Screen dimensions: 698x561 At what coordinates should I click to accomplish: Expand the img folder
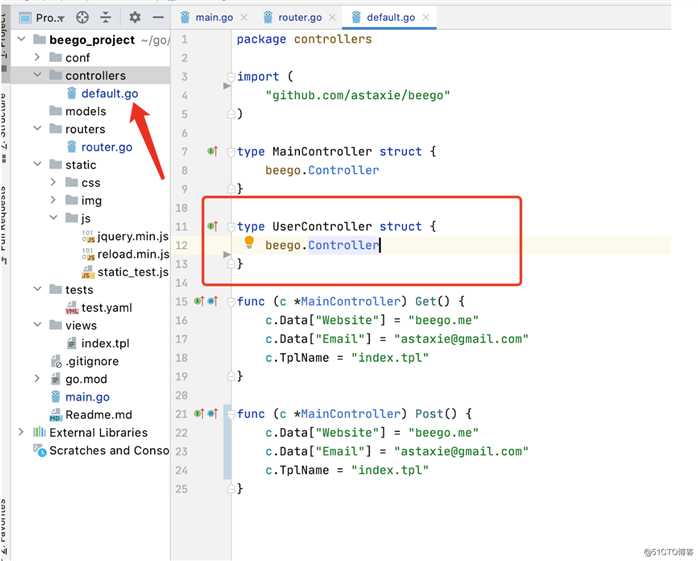pos(53,200)
